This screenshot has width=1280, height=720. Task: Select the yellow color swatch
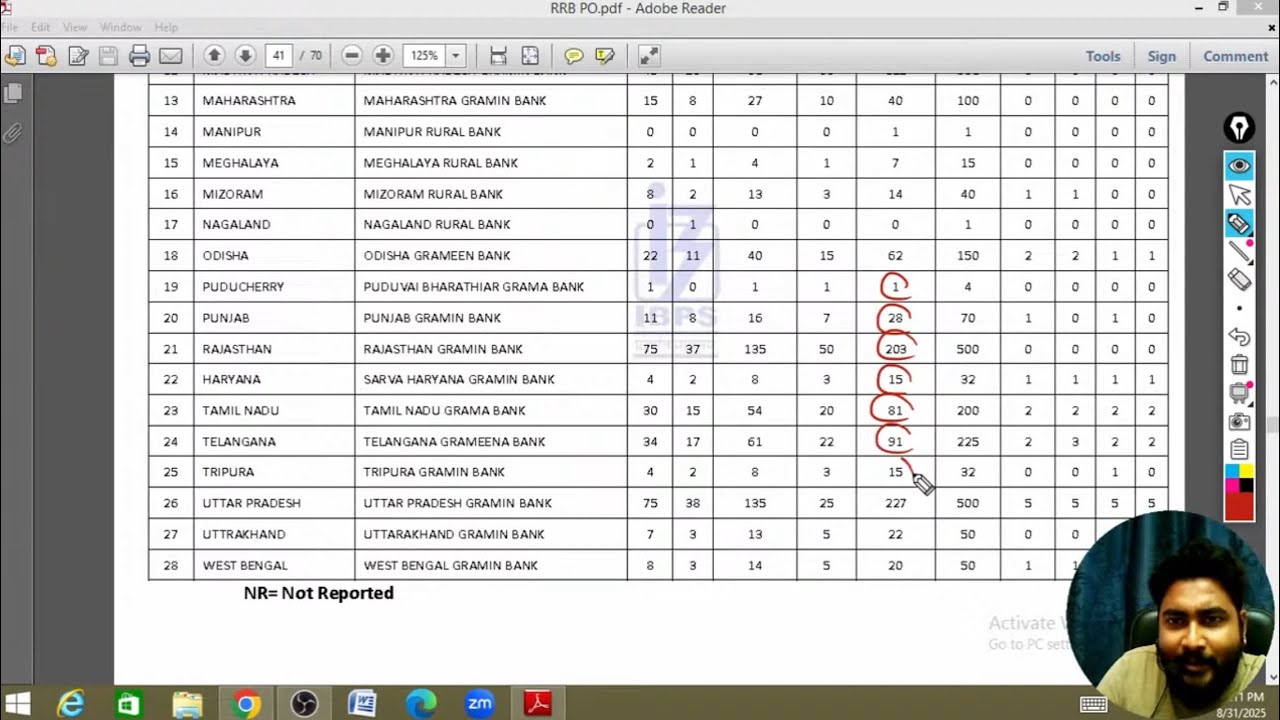click(1247, 471)
